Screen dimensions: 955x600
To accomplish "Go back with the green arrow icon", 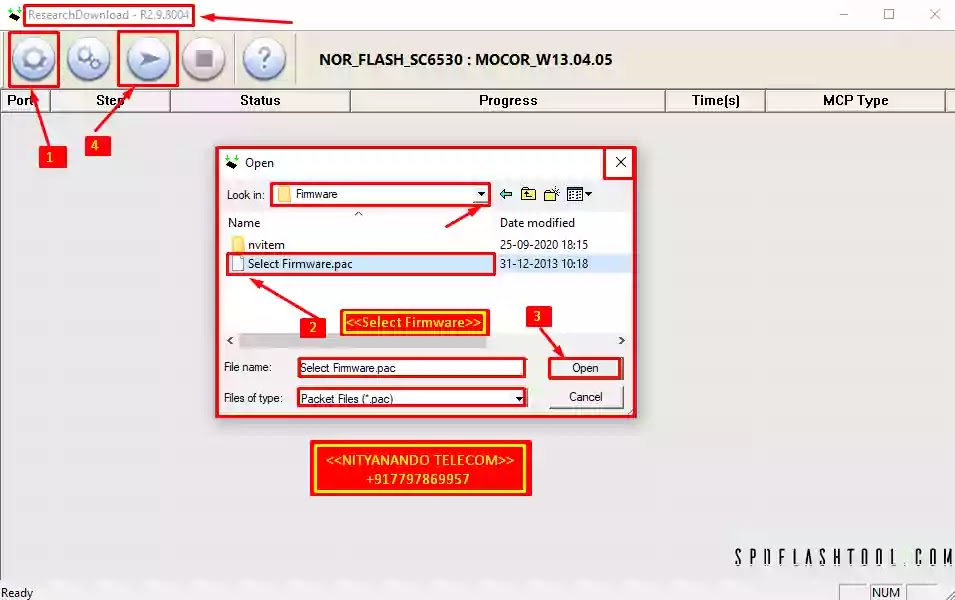I will 506,194.
